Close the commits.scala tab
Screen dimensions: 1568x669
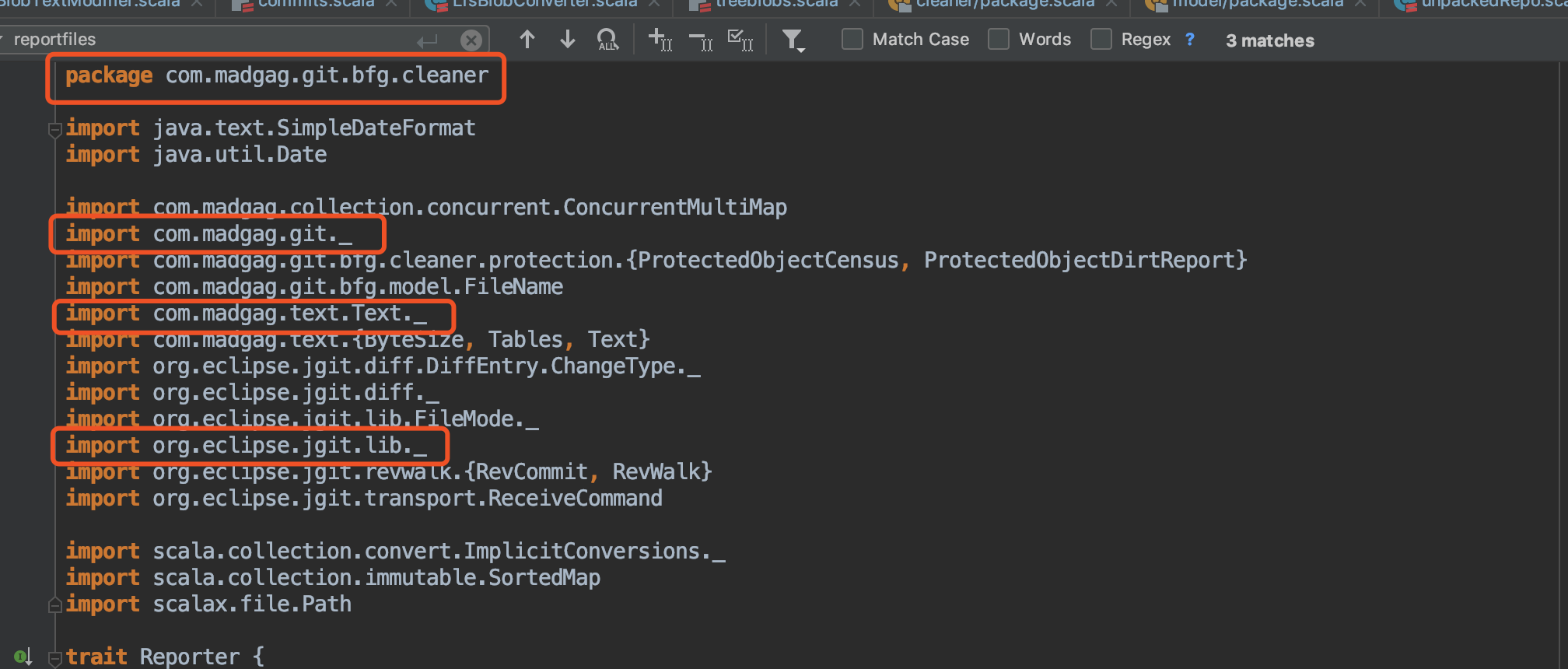click(392, 4)
